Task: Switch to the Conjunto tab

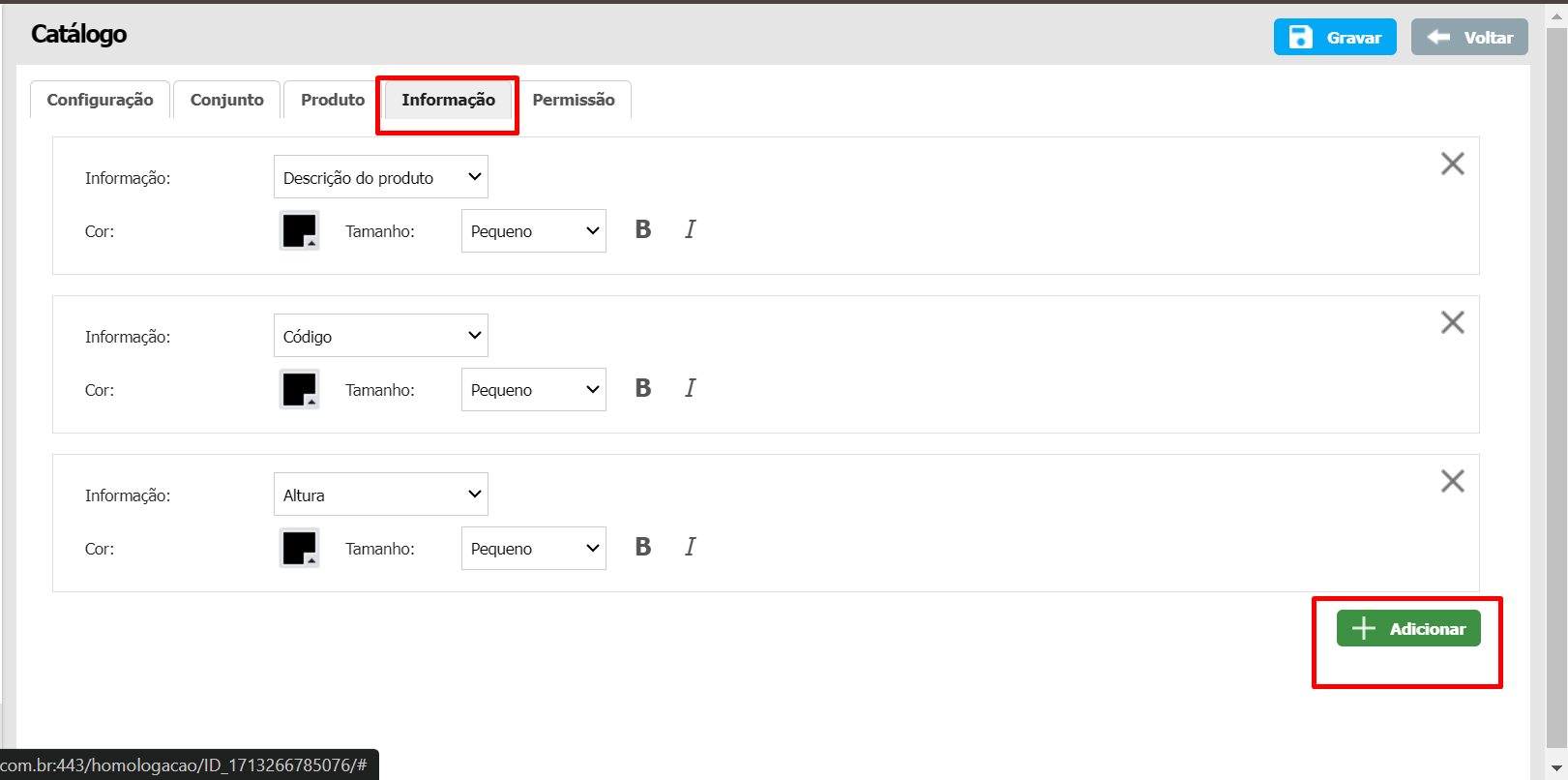Action: 227,100
